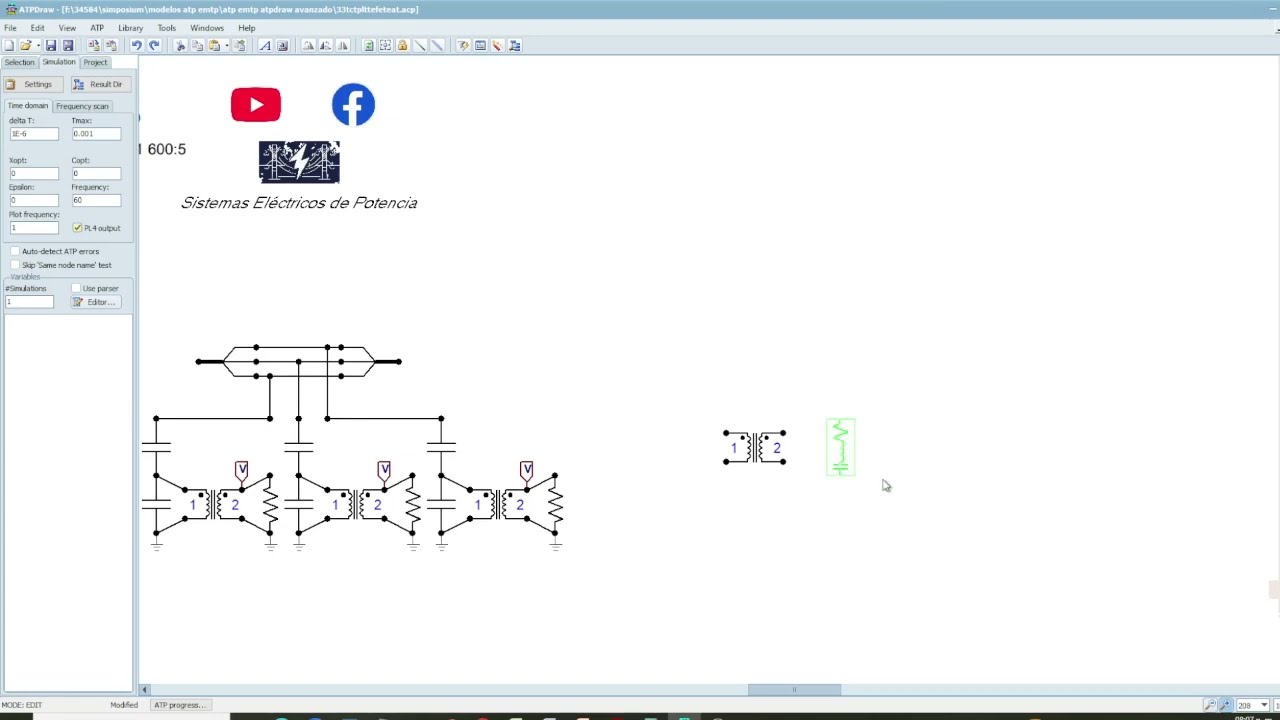Open the Edit menu
This screenshot has width=1280, height=720.
(37, 28)
